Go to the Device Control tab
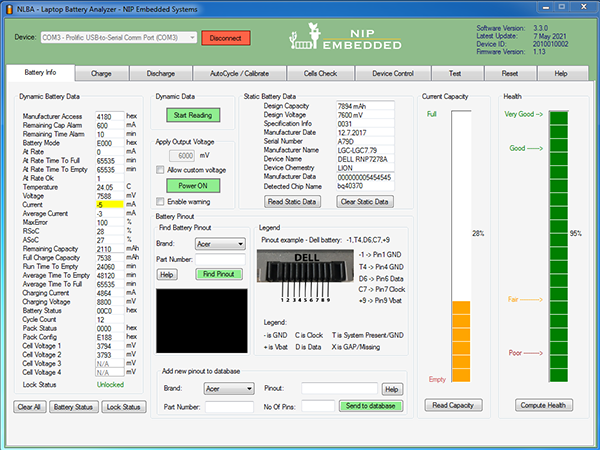 click(392, 73)
